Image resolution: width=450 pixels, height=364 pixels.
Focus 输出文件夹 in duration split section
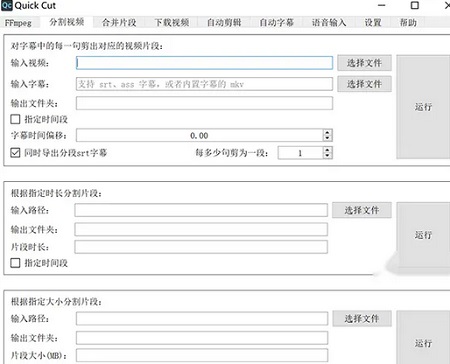201,229
